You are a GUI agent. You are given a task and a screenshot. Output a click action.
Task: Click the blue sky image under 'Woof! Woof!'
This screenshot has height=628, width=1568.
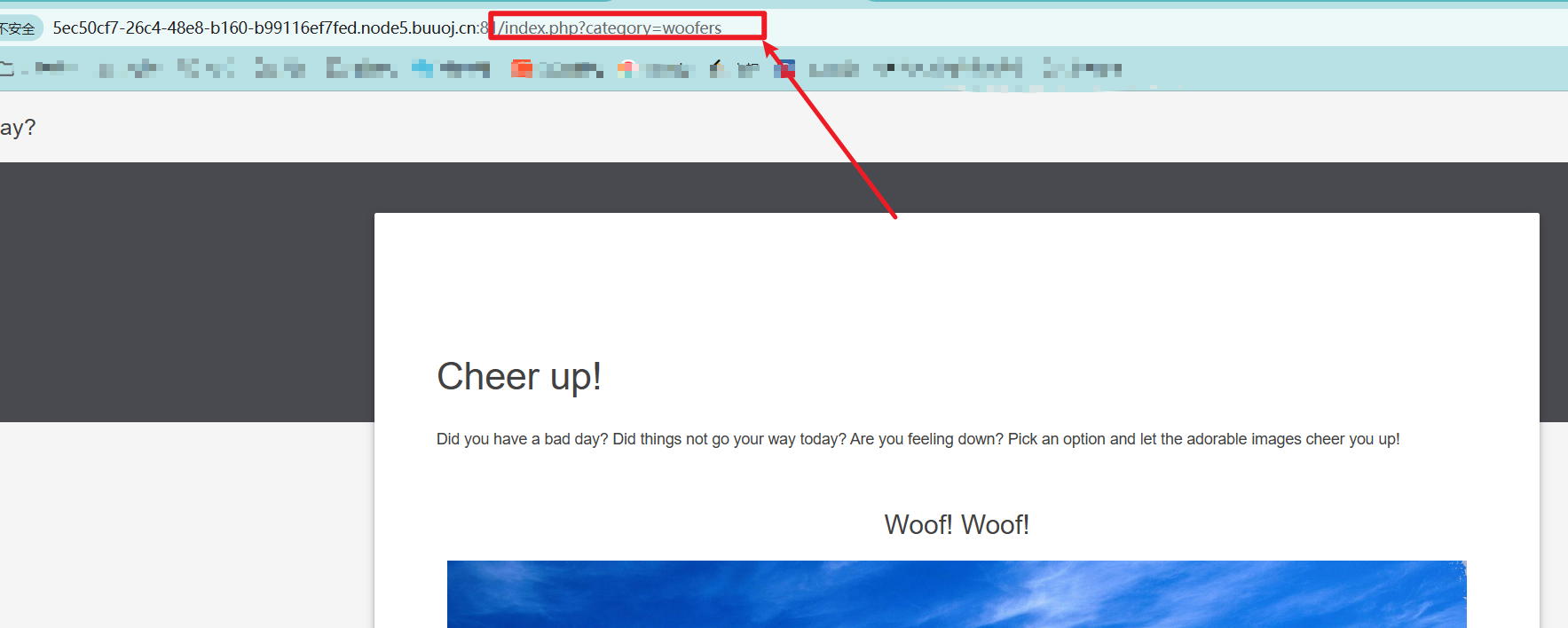(957, 594)
